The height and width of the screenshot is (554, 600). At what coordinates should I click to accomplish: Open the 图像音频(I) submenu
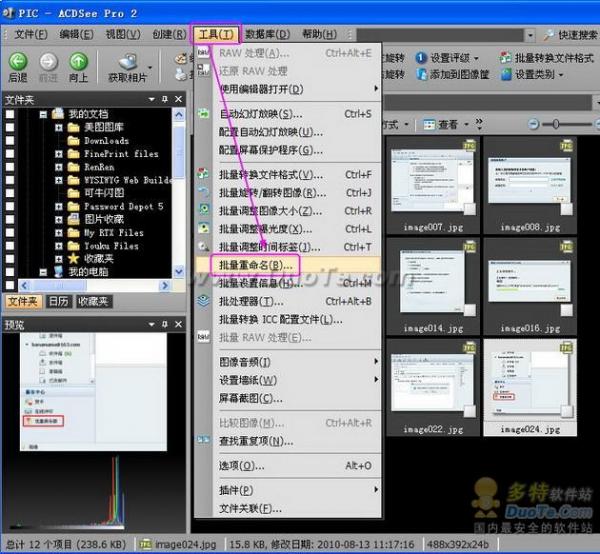tap(288, 362)
